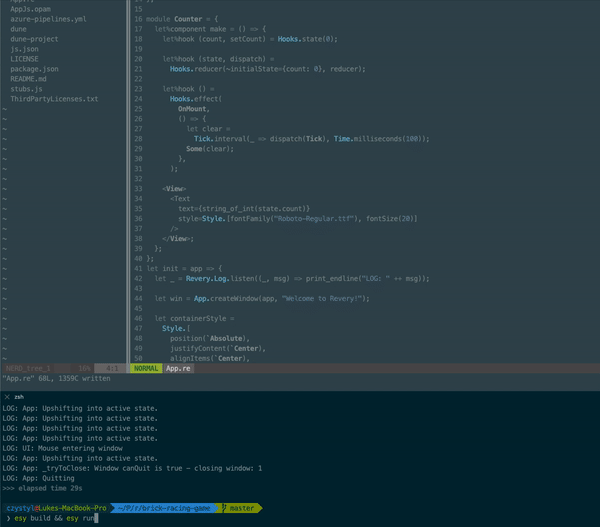Click Hooks.effect on line 24

[196, 99]
